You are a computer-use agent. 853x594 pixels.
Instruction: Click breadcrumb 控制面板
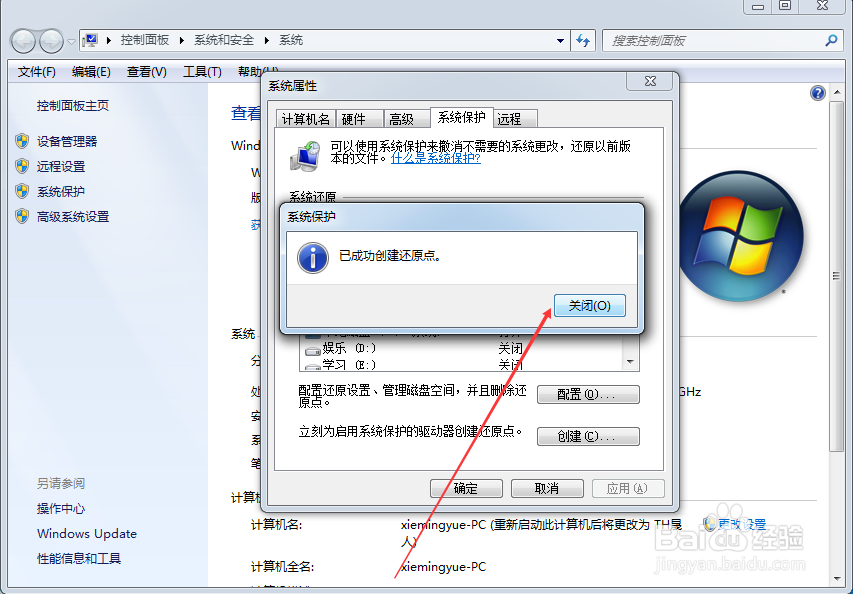coord(145,40)
